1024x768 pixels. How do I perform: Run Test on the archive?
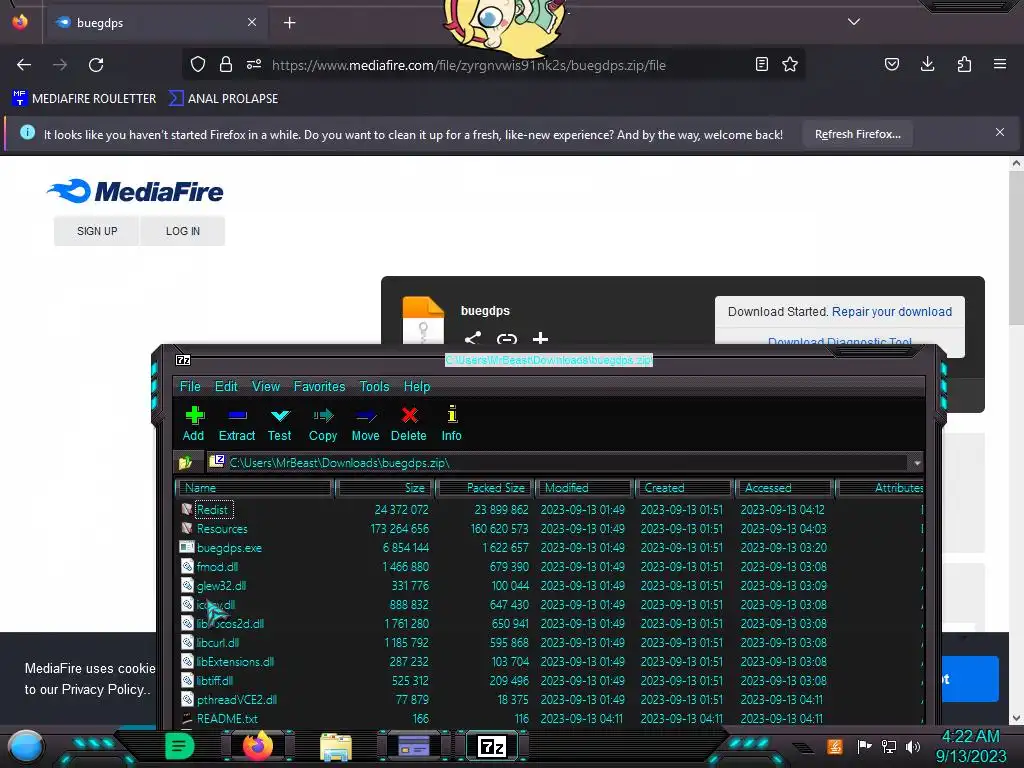coord(280,424)
